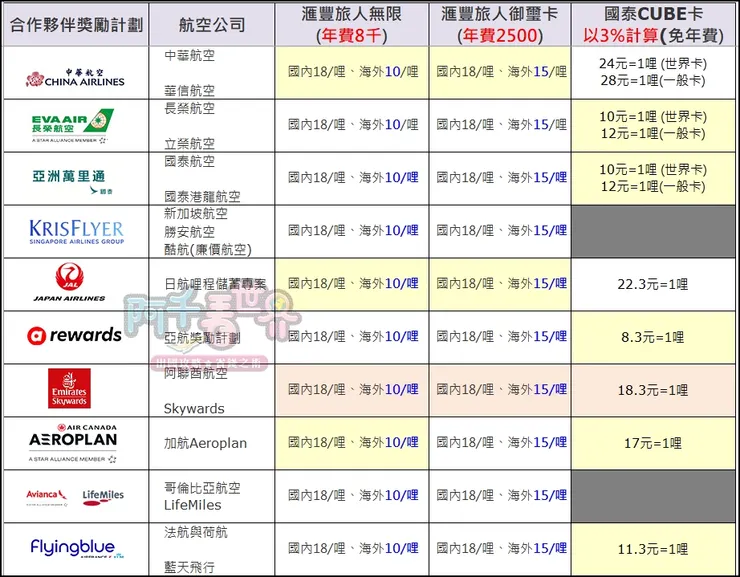Viewport: 740px width, 577px height.
Task: Select the 合作夥伴獎勵計劃 header cell
Action: [76, 25]
